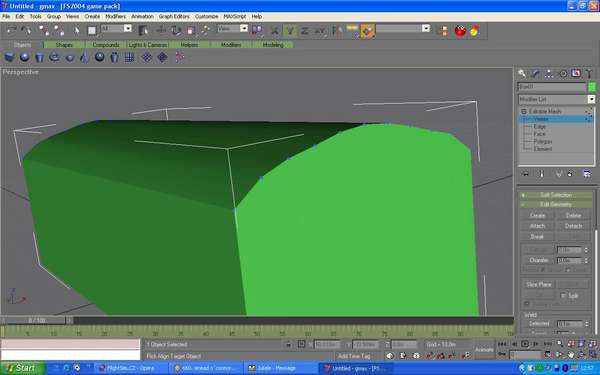Click the Attach button
Viewport: 600px width, 375px height.
click(x=537, y=226)
